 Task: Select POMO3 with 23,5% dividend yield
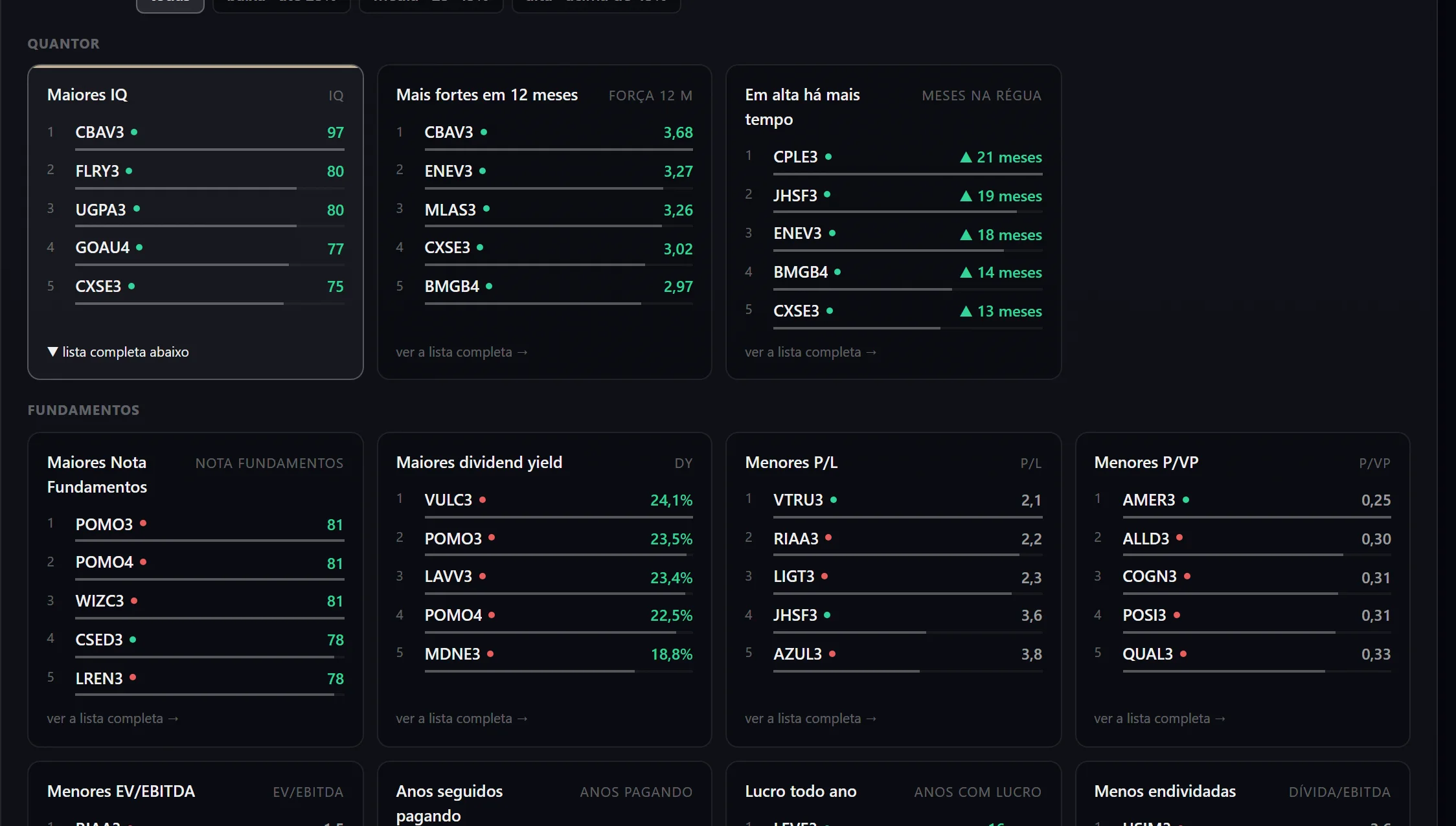(x=453, y=539)
